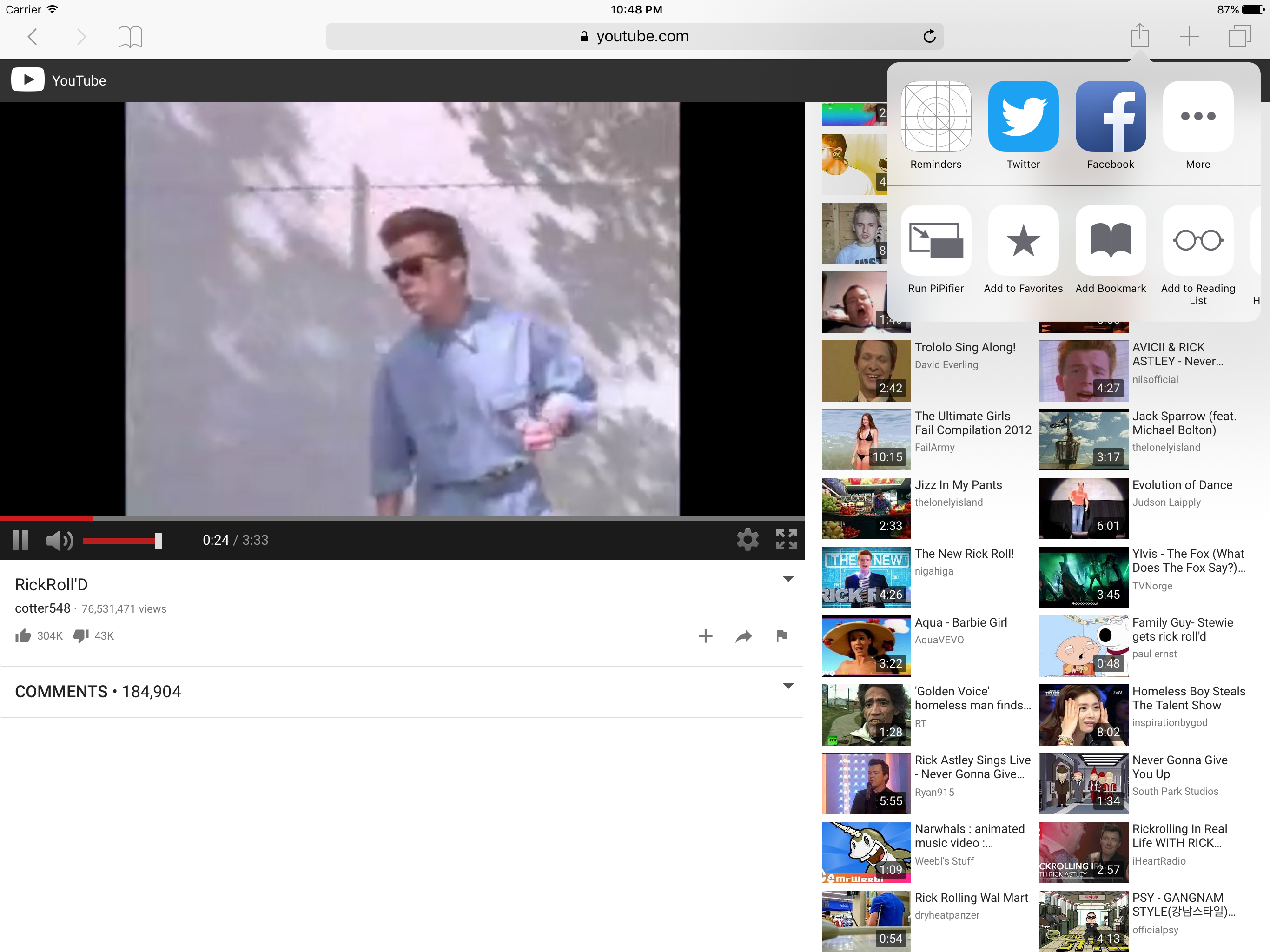Pause the playing video
This screenshot has height=952, width=1270.
(x=20, y=540)
